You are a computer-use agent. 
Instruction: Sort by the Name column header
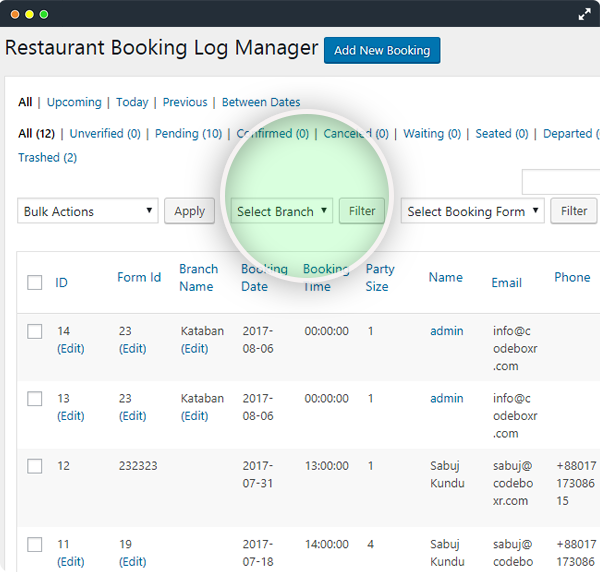[x=445, y=277]
